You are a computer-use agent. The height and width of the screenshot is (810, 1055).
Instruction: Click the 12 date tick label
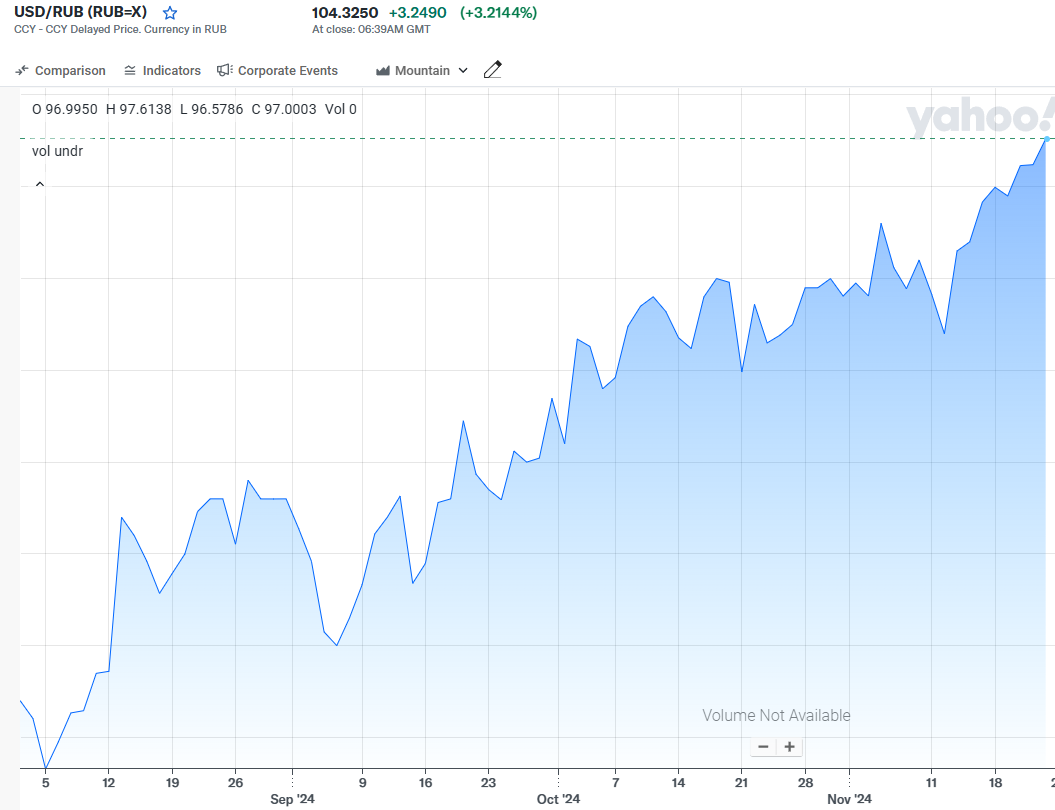coord(108,782)
